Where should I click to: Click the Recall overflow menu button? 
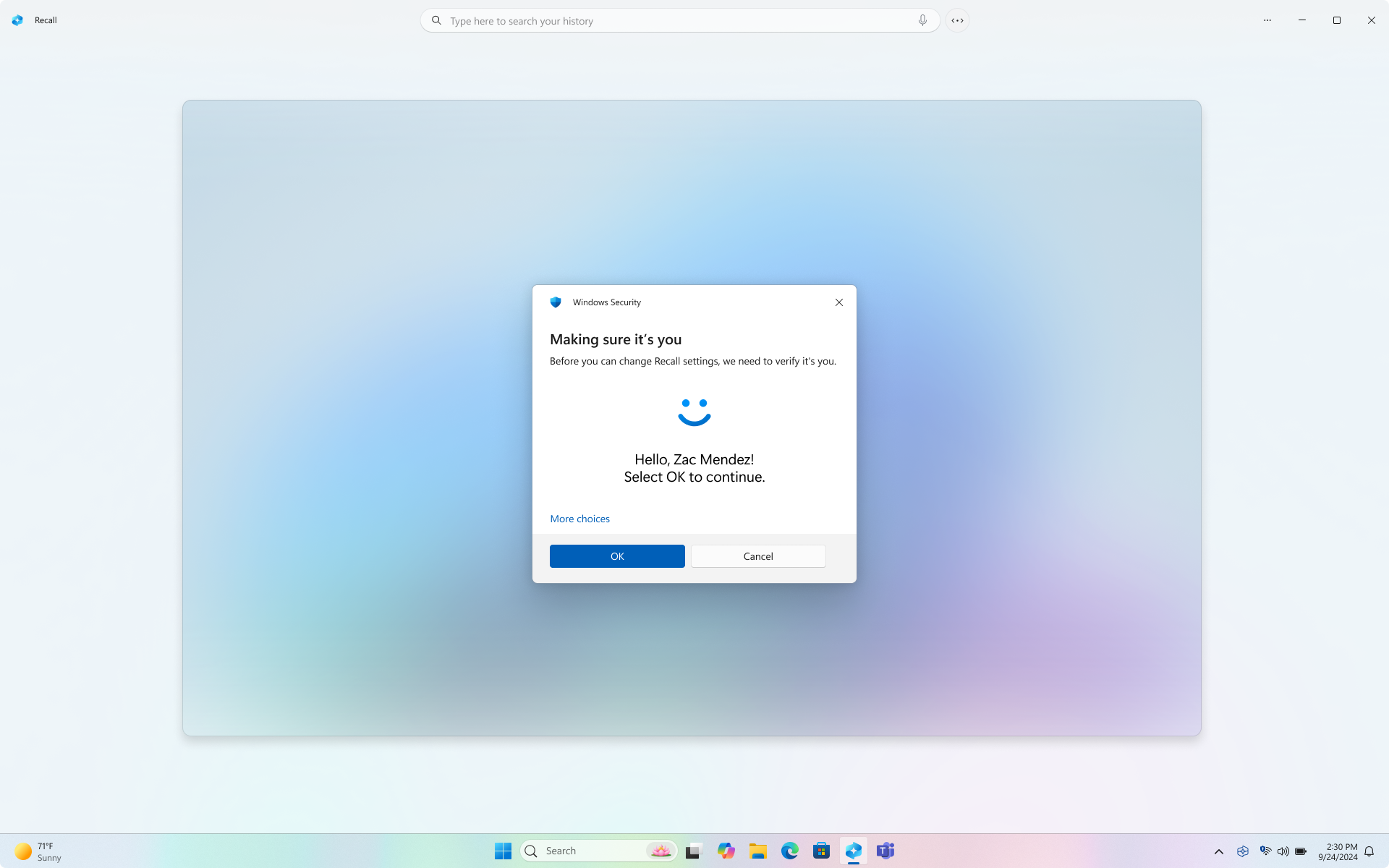click(x=1267, y=20)
